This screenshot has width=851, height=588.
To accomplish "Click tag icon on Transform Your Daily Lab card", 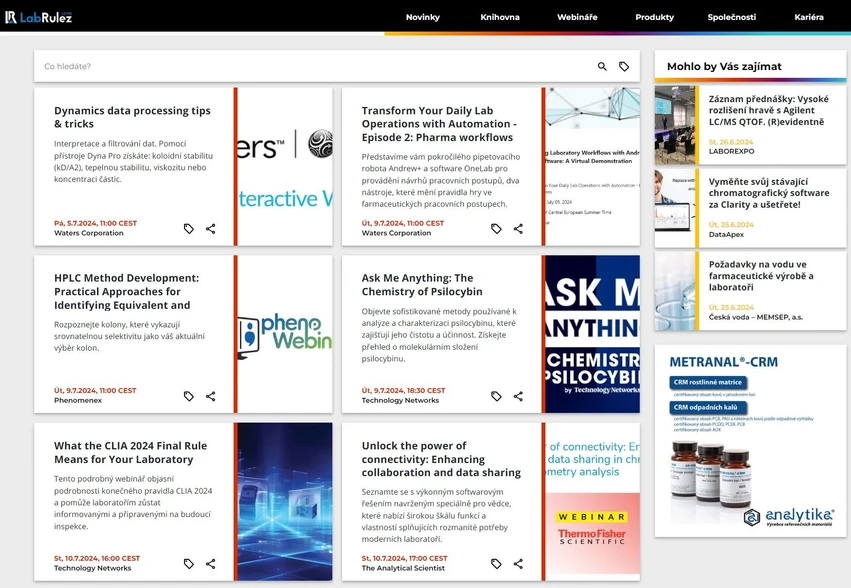I will [x=496, y=229].
